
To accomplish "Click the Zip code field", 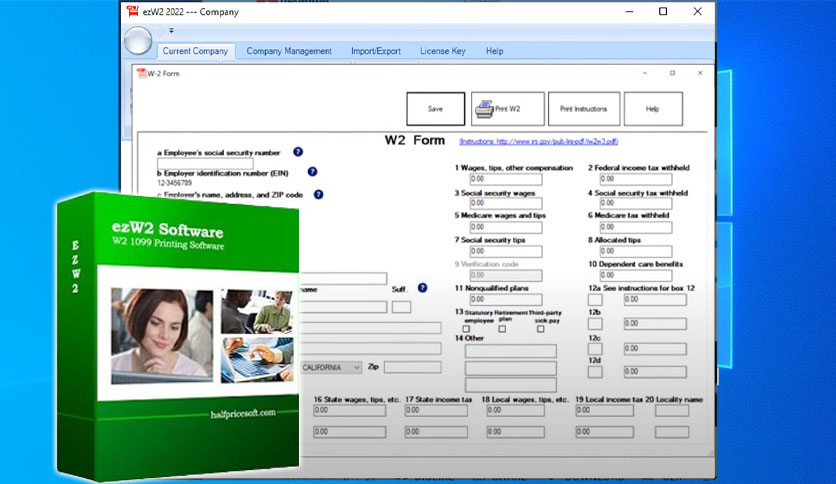I will pos(413,367).
